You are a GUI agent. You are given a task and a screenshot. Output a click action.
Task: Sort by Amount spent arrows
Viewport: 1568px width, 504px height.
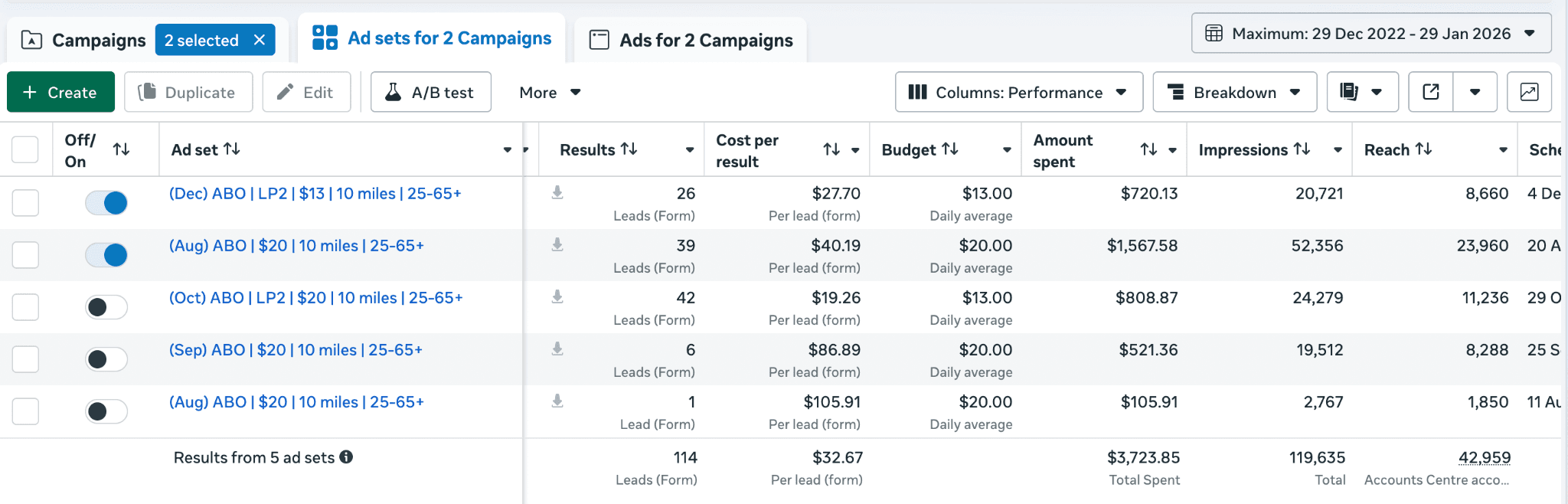(x=1148, y=149)
